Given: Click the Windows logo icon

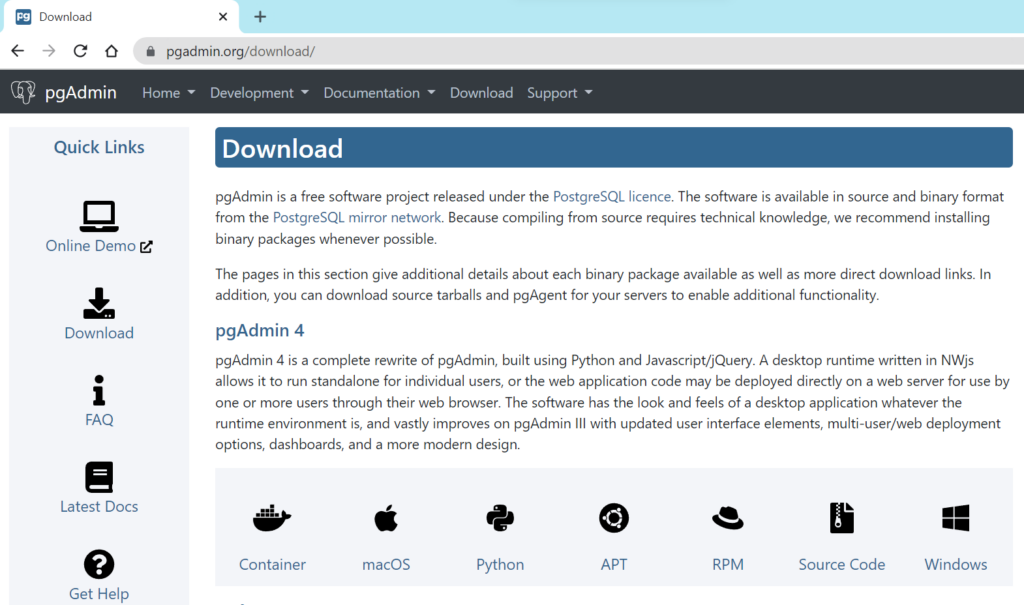Looking at the screenshot, I should (956, 518).
